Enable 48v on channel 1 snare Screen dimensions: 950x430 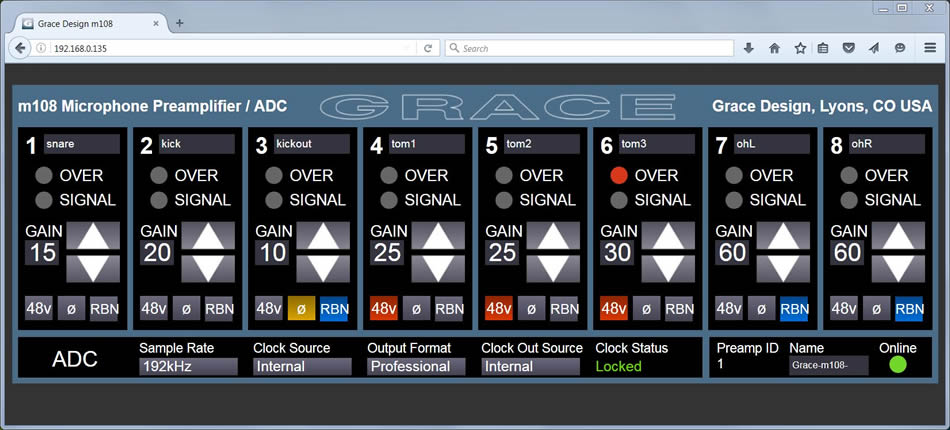39,309
